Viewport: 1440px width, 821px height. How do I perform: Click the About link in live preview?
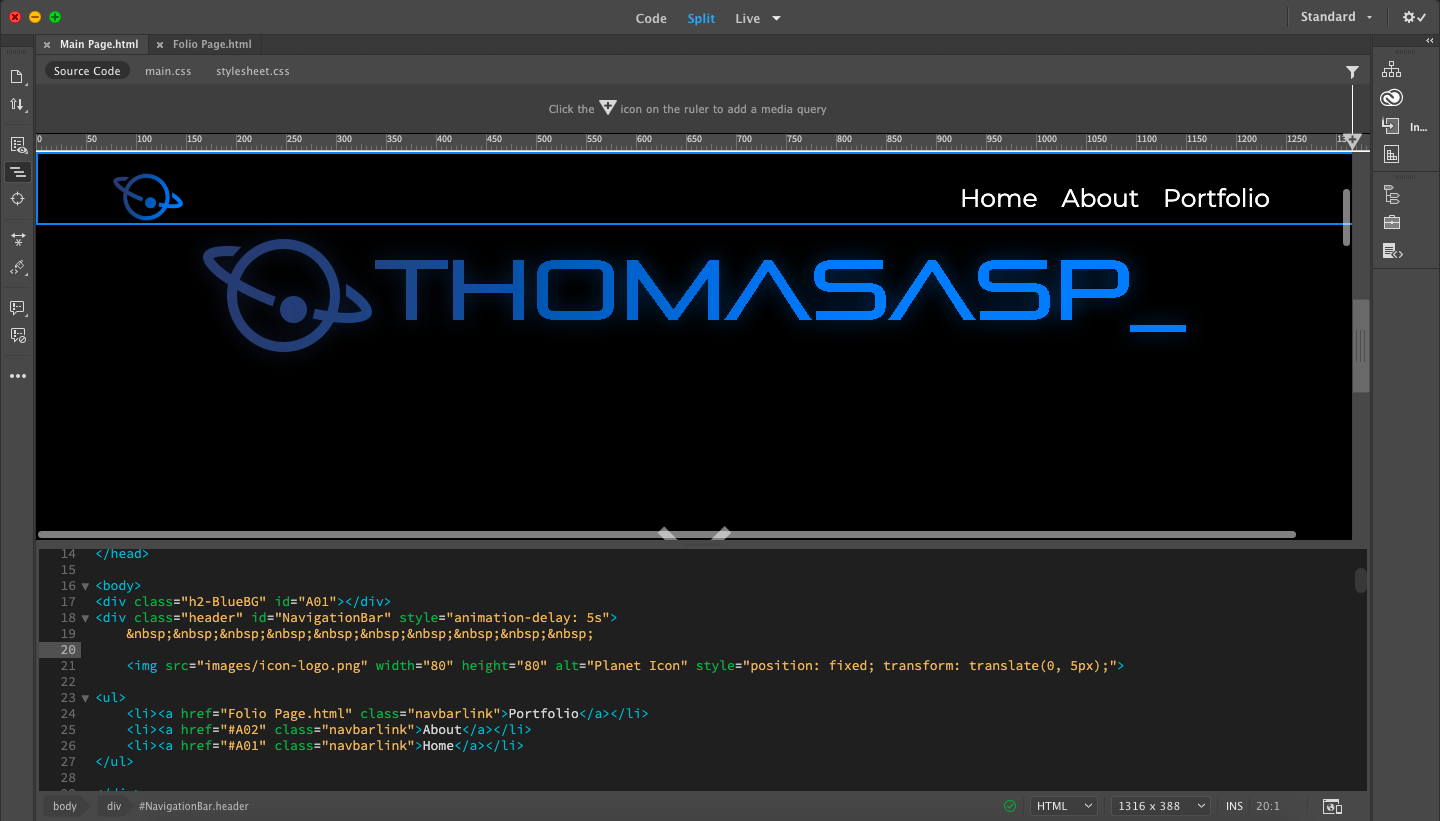(1100, 198)
